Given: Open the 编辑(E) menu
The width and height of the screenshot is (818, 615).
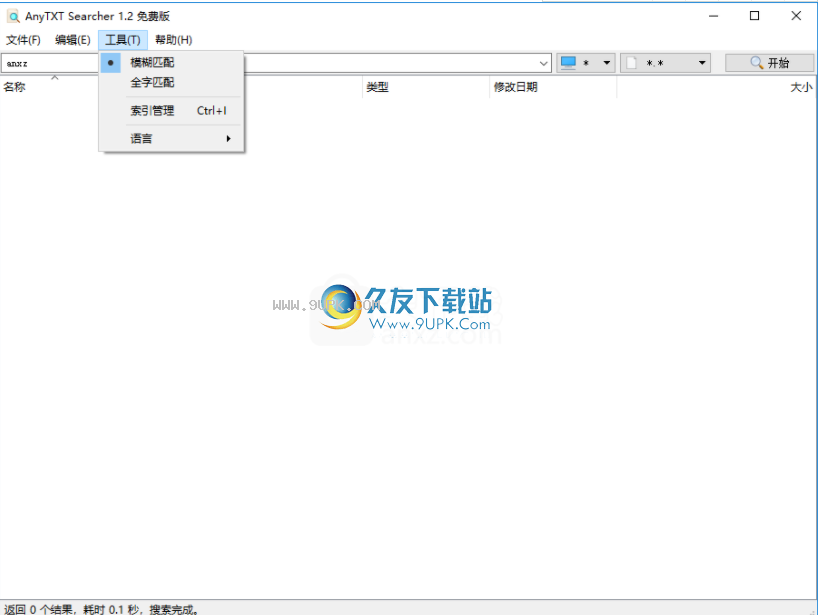Looking at the screenshot, I should tap(73, 40).
